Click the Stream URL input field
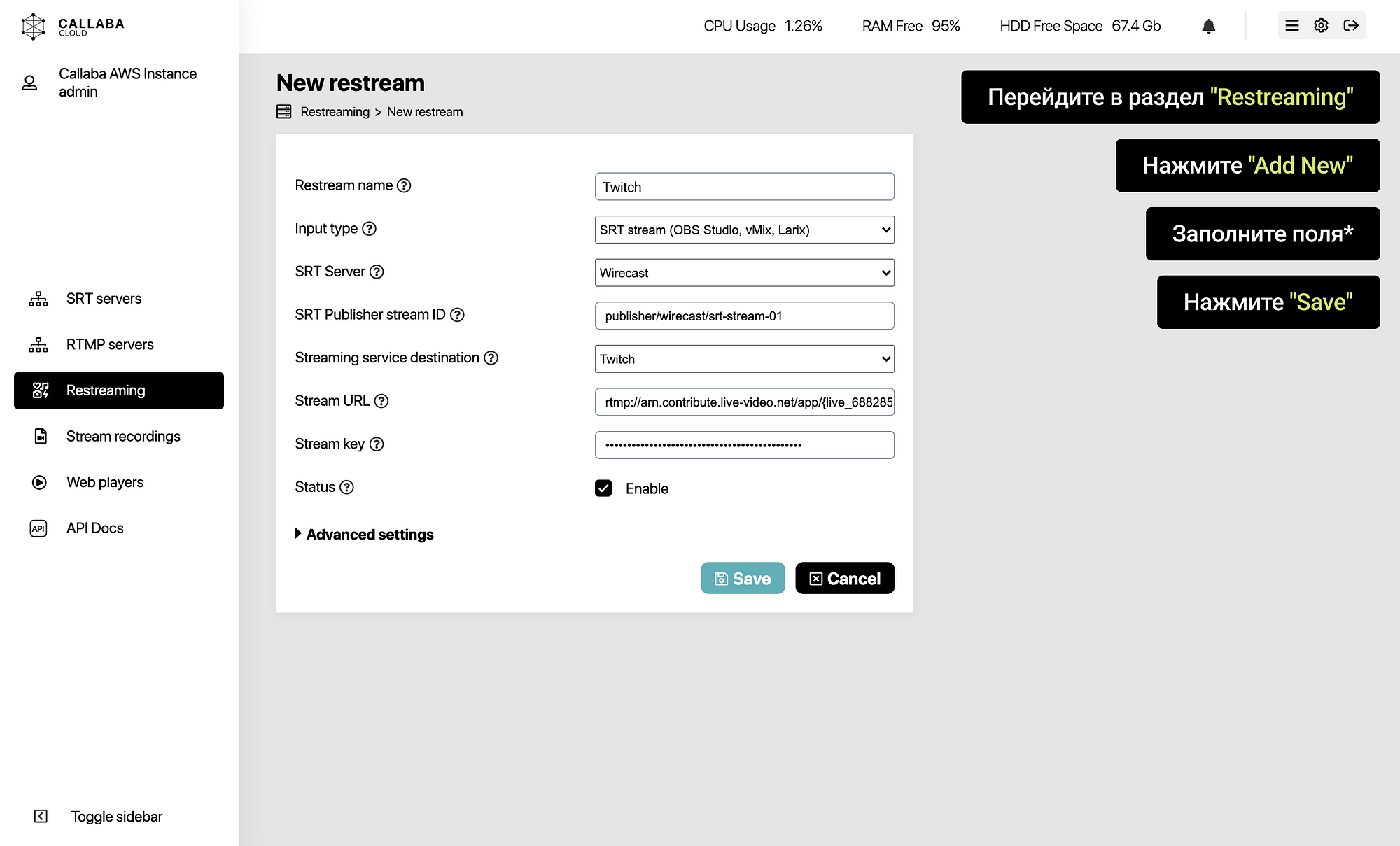This screenshot has height=846, width=1400. click(x=745, y=402)
